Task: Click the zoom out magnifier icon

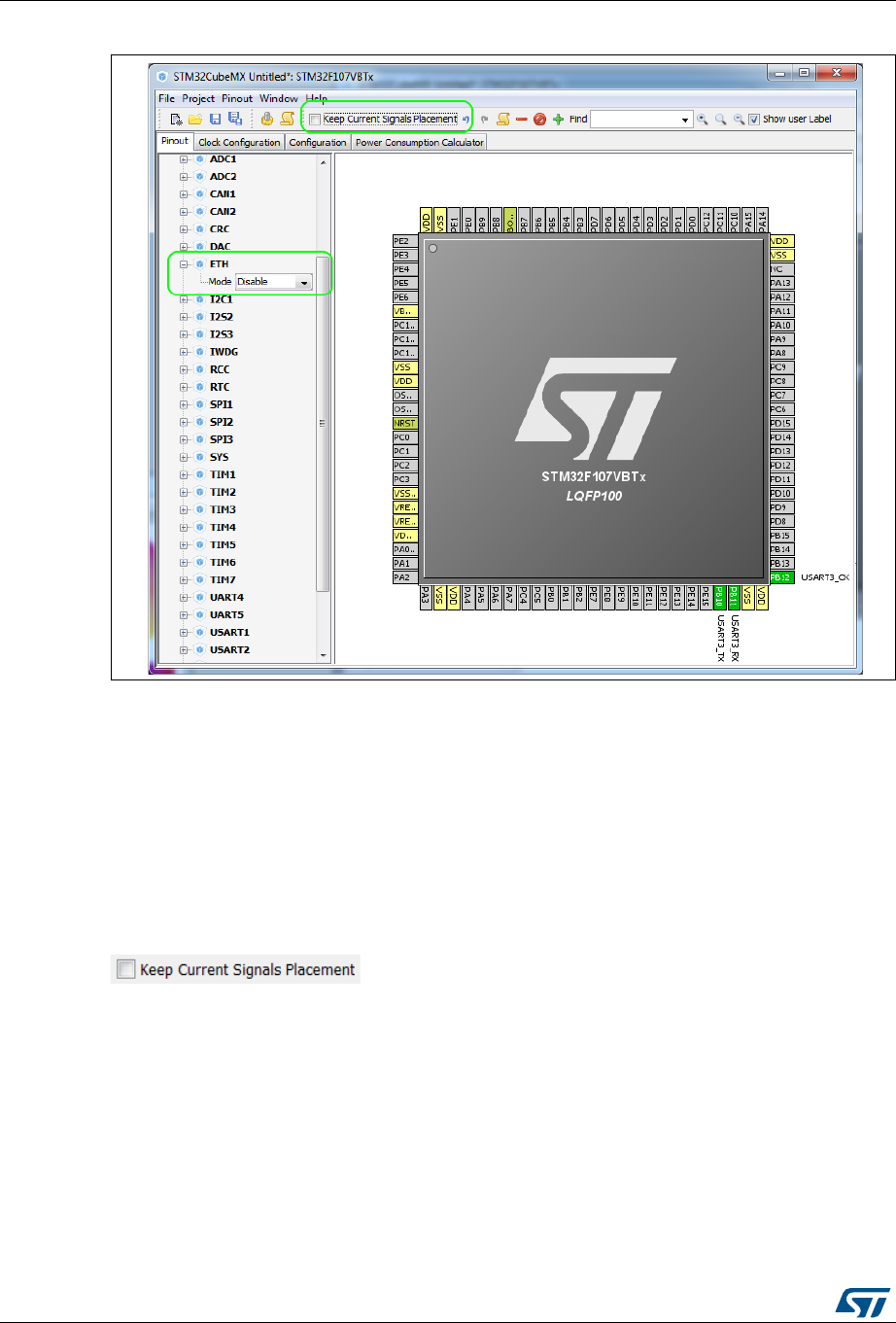Action: coord(740,120)
